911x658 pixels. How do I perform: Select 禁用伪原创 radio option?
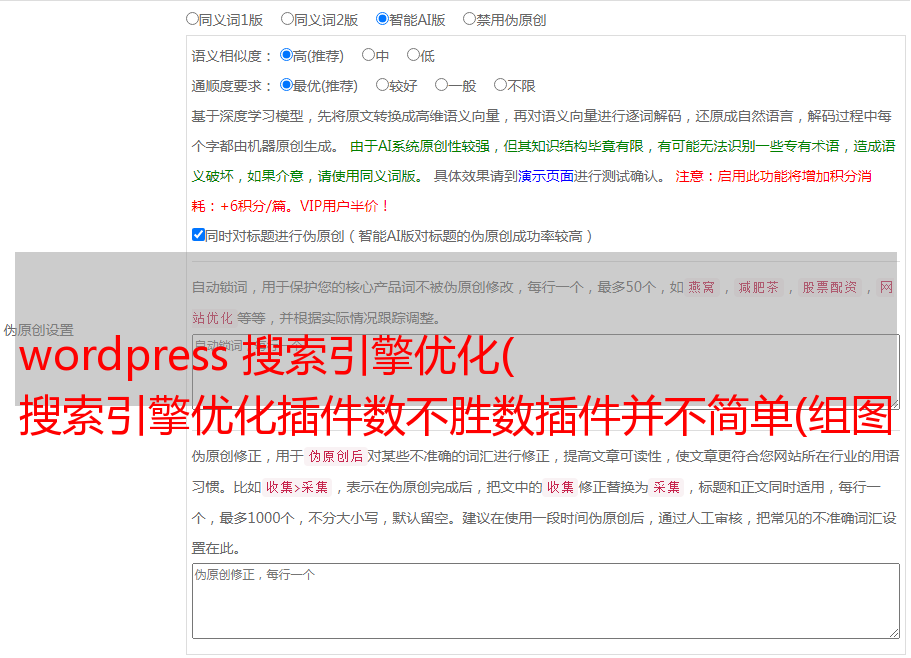coord(469,19)
